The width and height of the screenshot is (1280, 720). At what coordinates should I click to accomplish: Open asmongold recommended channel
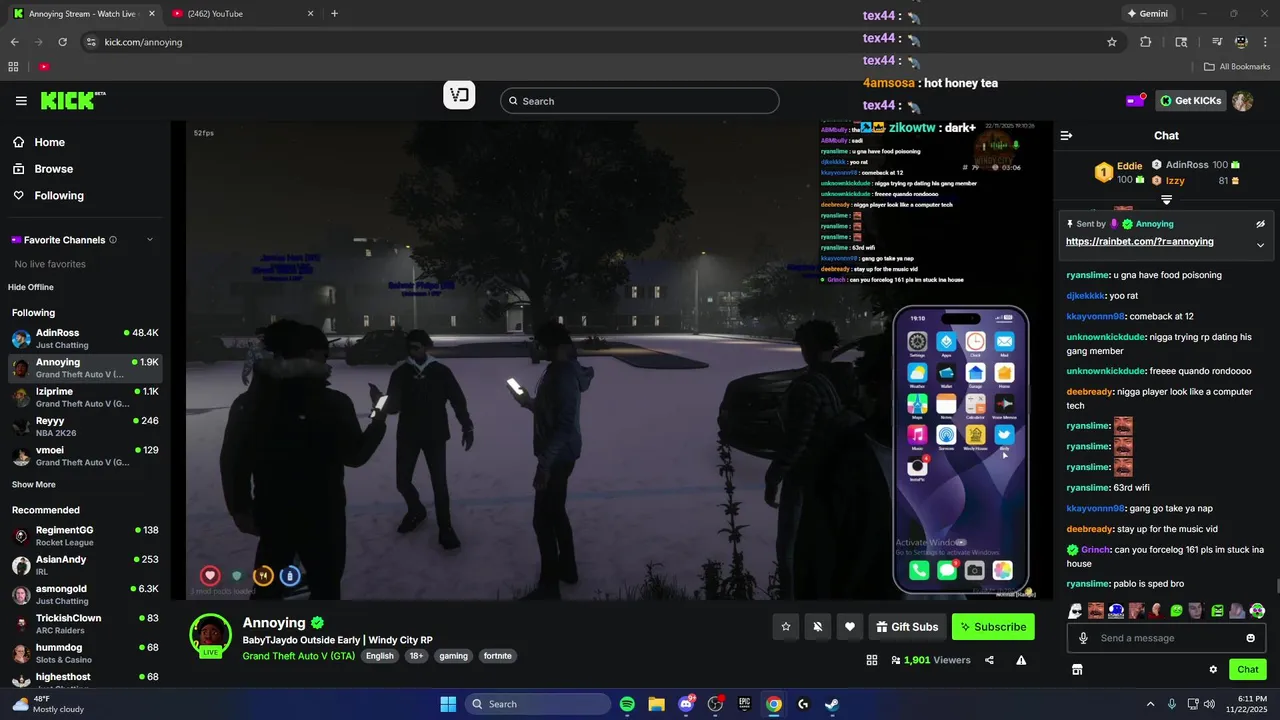[85, 594]
